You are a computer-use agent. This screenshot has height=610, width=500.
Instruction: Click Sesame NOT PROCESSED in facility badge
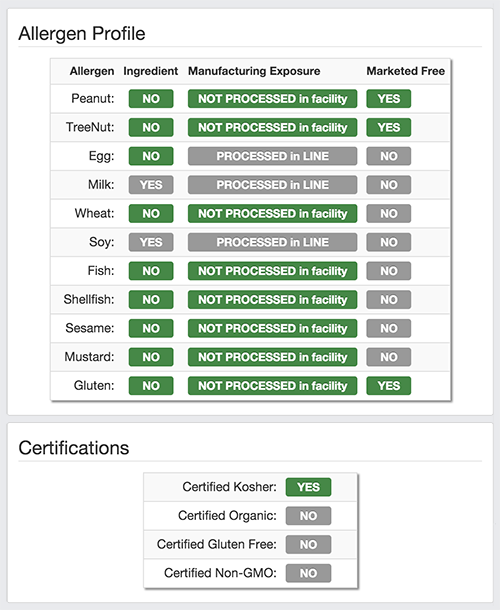(x=272, y=328)
